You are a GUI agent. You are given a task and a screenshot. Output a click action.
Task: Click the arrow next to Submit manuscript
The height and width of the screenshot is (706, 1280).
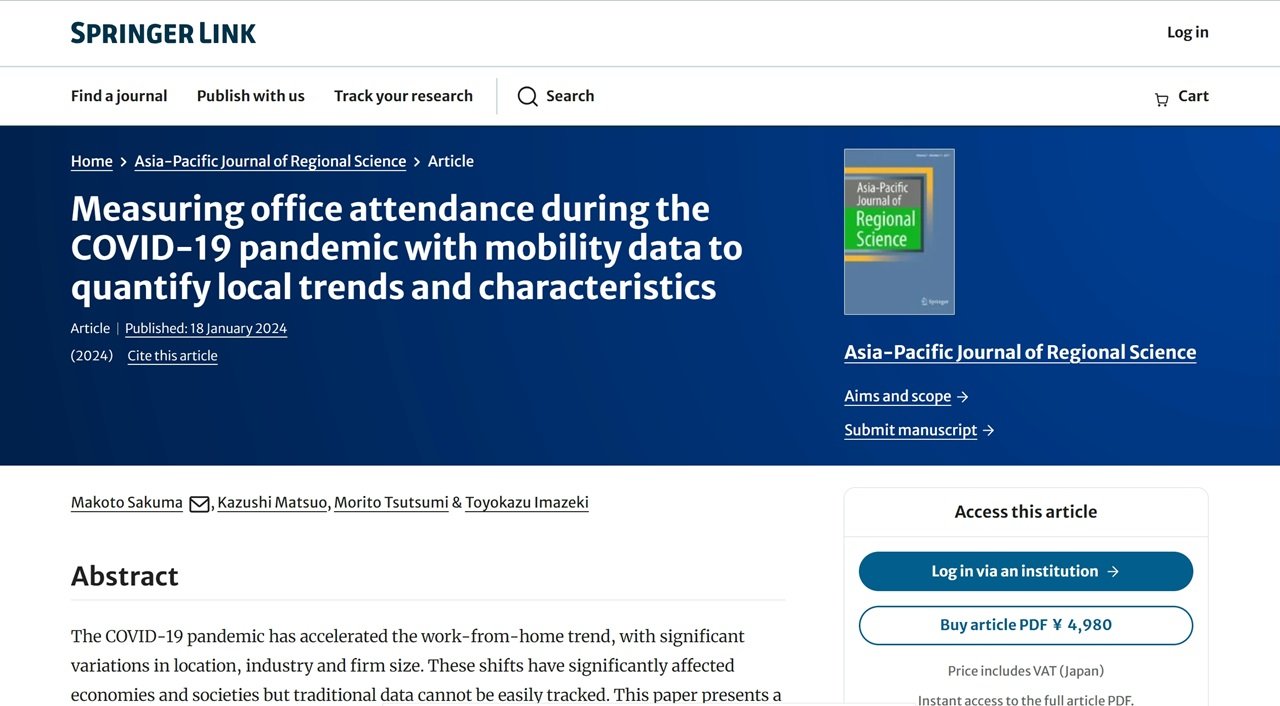coord(989,431)
